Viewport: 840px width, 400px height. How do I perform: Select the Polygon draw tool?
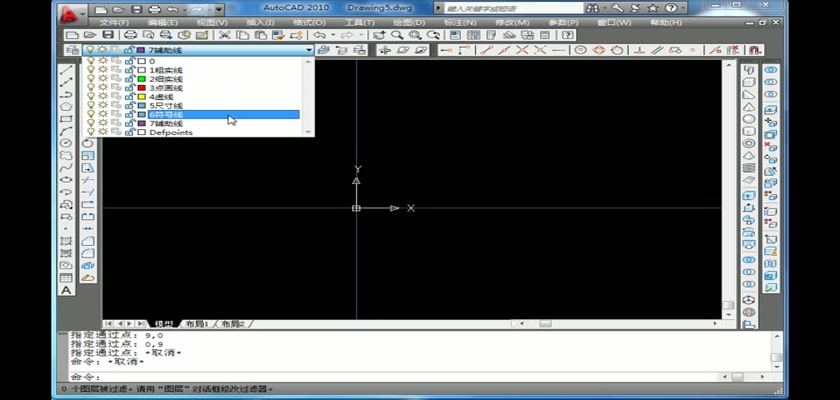tap(66, 107)
